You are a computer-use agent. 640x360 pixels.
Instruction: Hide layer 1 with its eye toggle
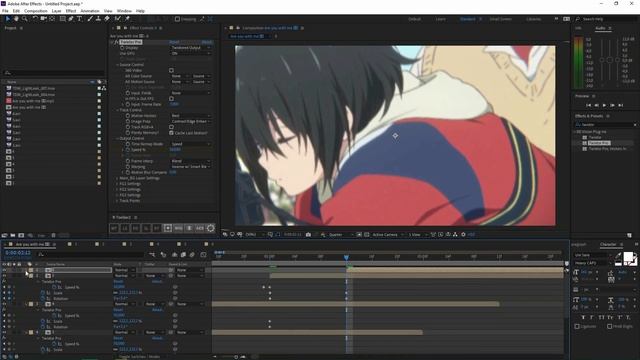4,270
